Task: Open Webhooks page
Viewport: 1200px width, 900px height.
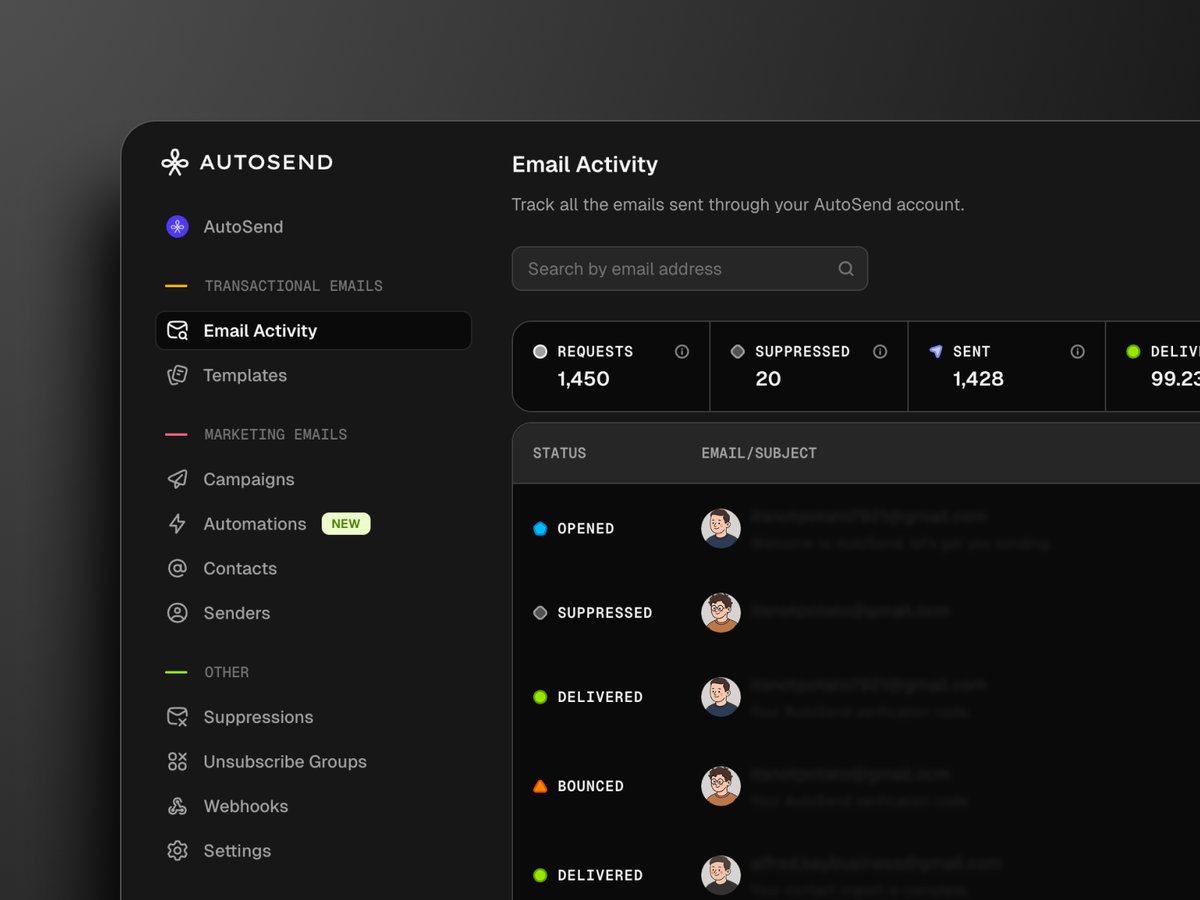Action: coord(246,806)
